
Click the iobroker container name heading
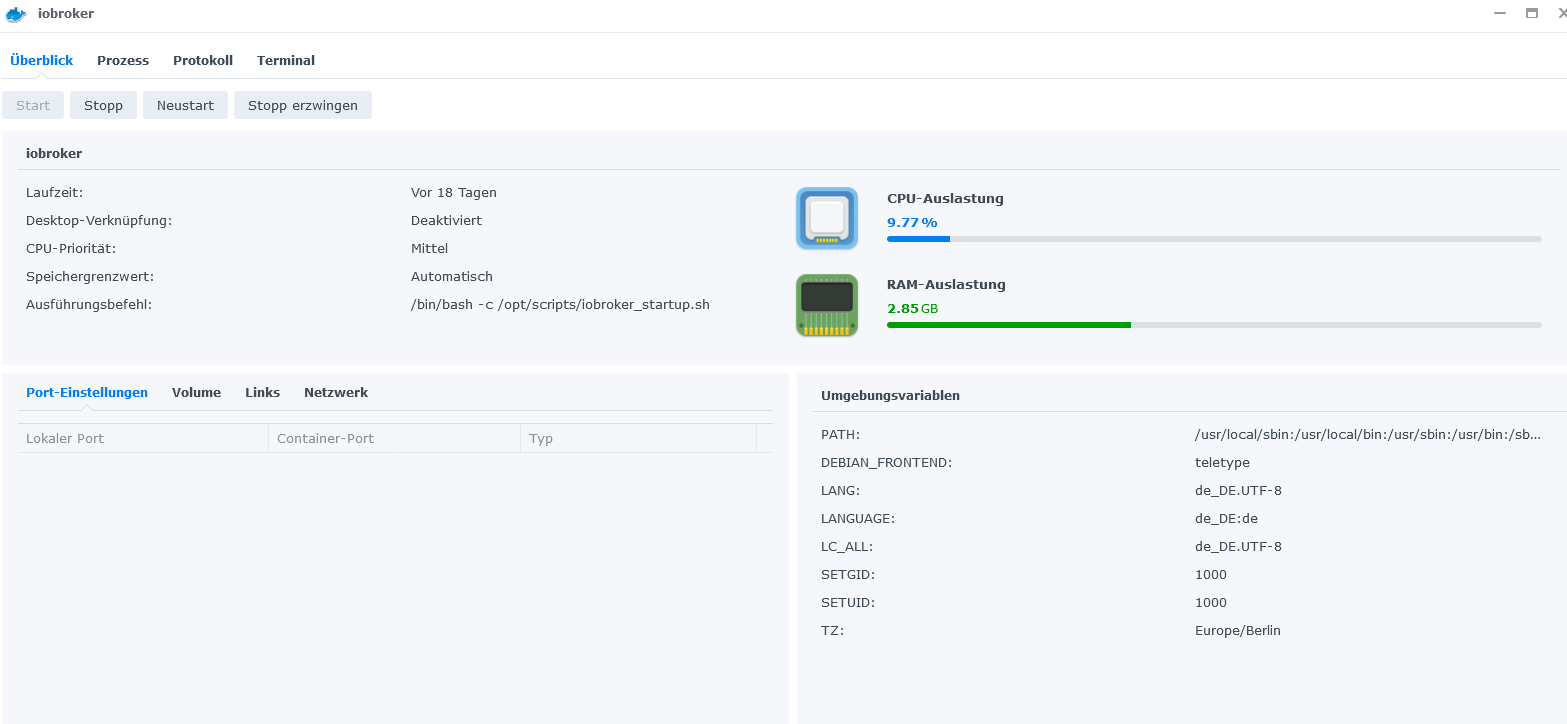54,153
